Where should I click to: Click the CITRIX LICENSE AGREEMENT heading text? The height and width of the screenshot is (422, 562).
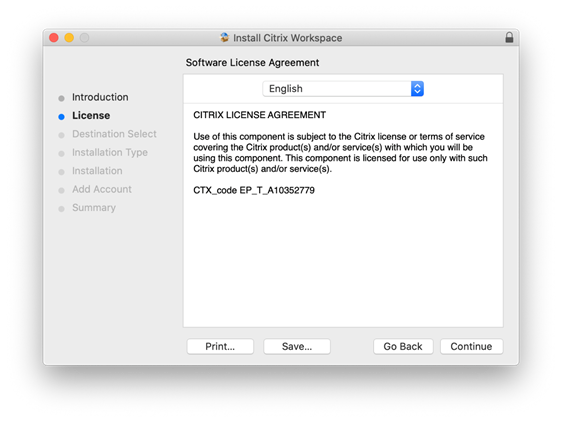coord(259,115)
